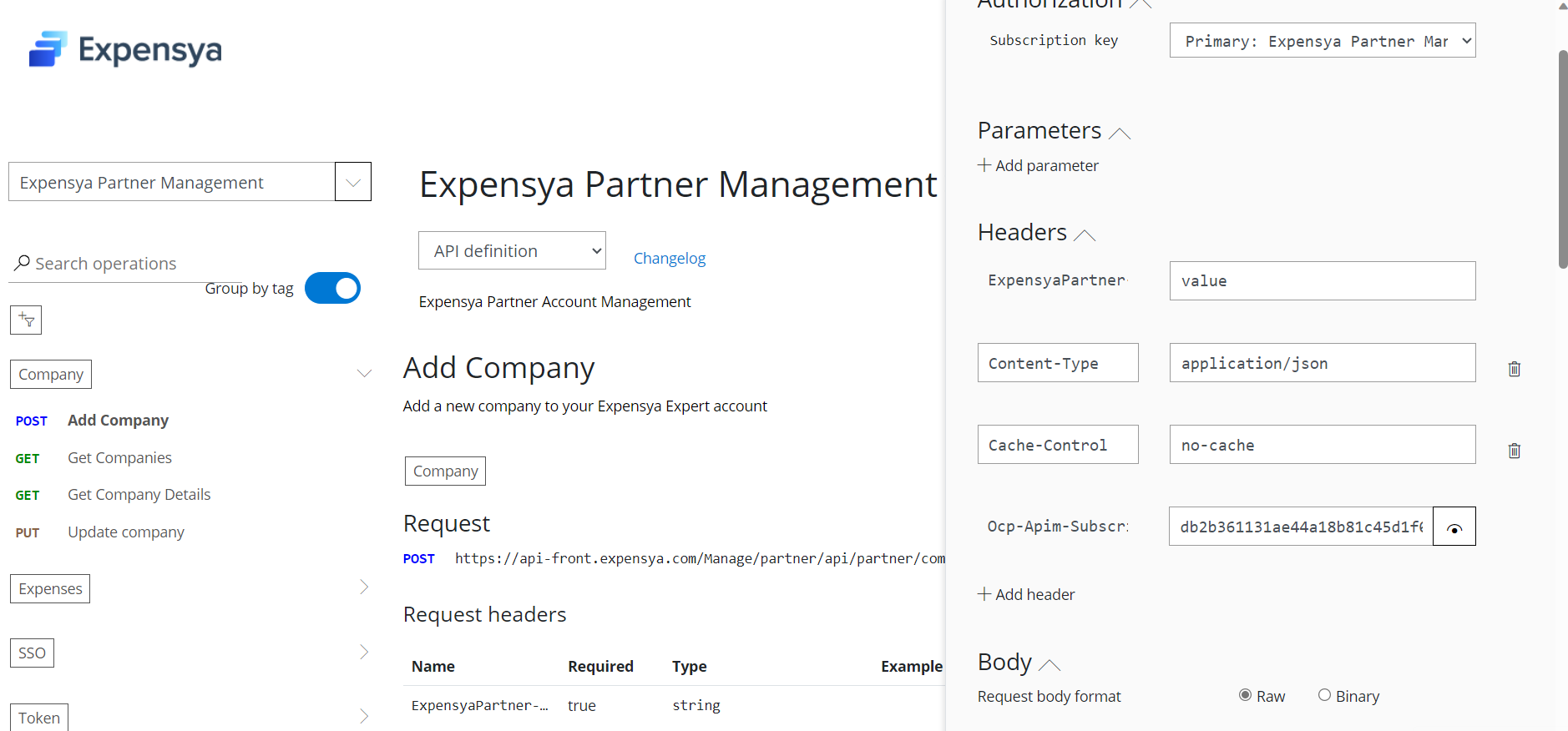Screen dimensions: 1568x731
Task: Click the plus icon for Add header
Action: click(x=984, y=594)
